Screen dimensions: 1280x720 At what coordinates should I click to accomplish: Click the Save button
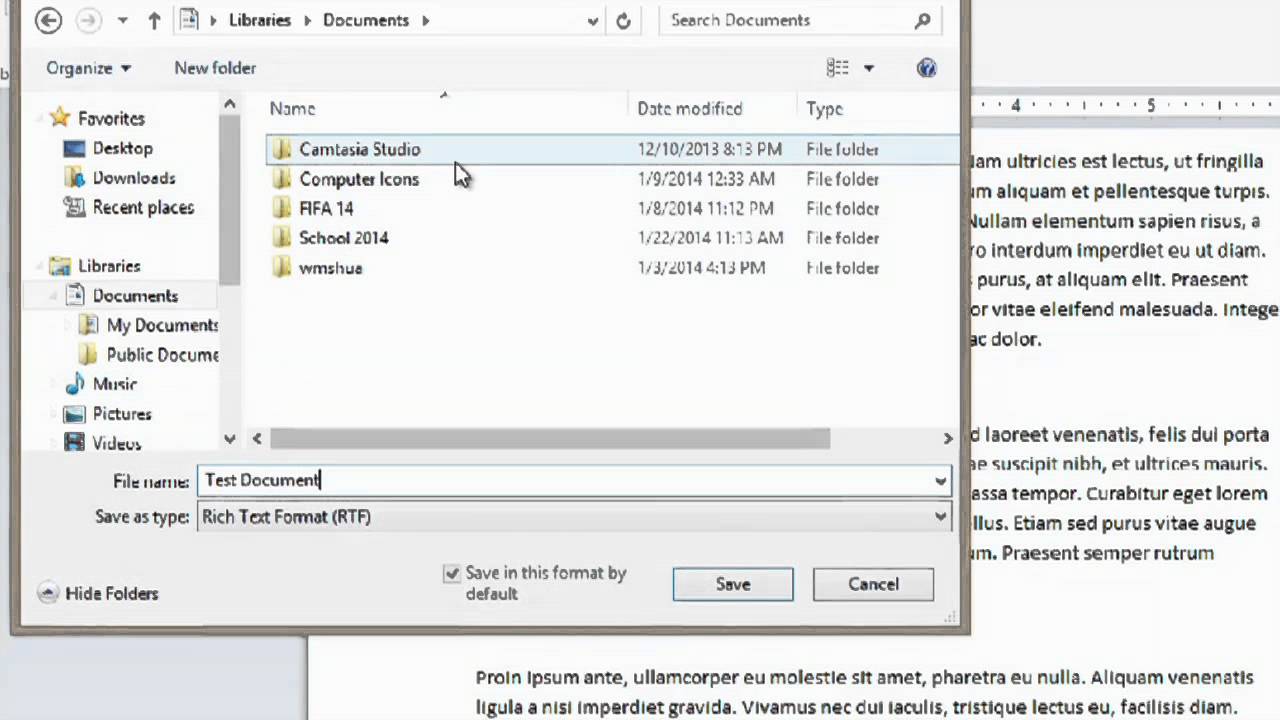[x=732, y=584]
